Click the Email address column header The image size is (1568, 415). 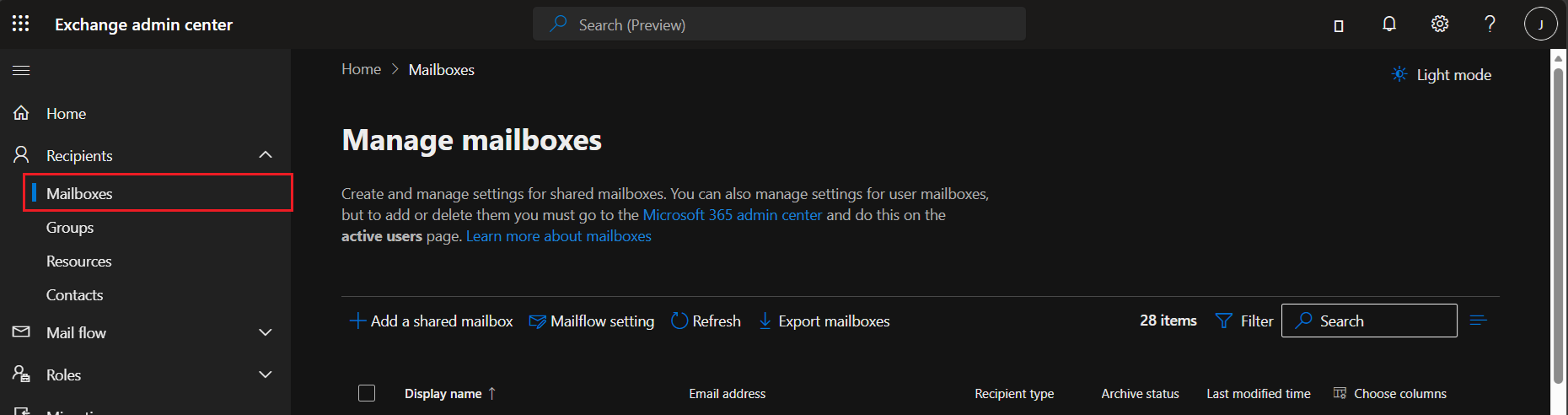[727, 394]
